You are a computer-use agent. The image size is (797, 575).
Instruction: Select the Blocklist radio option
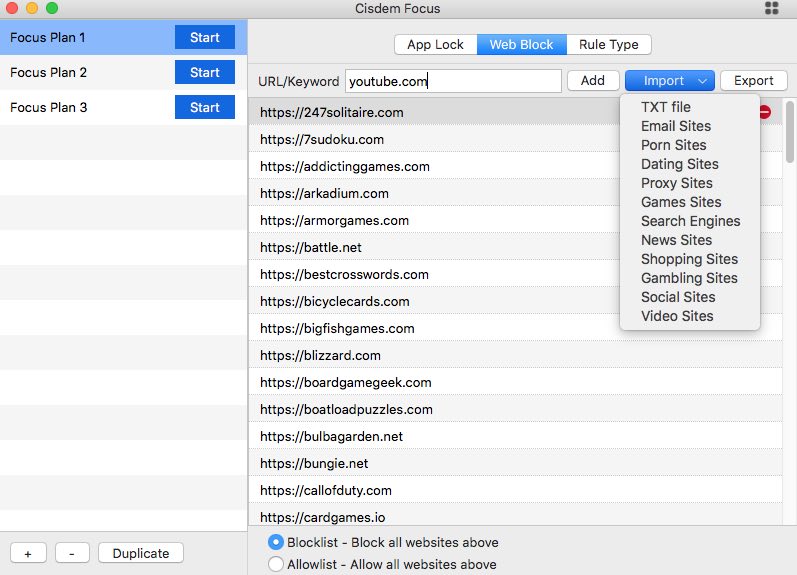pyautogui.click(x=276, y=542)
